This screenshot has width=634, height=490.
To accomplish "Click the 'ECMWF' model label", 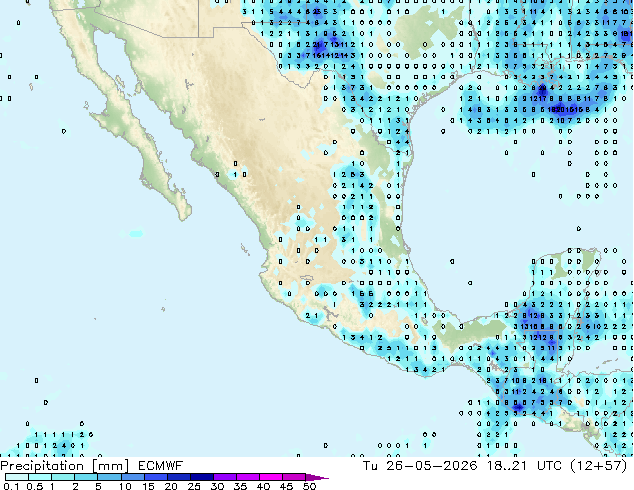I will click(161, 466).
